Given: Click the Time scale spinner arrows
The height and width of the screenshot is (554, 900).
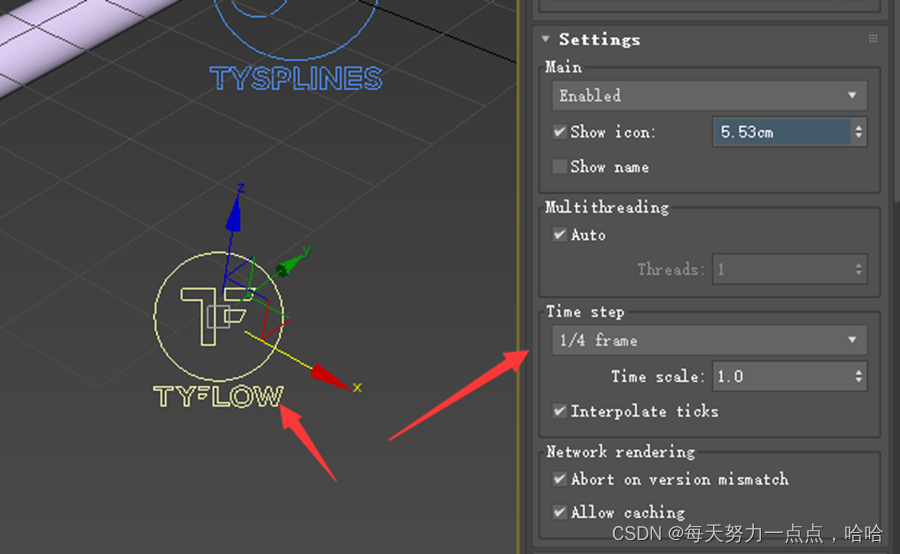Looking at the screenshot, I should tap(859, 377).
